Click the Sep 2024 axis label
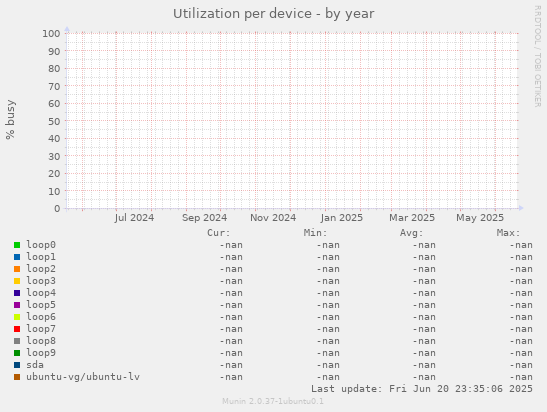Viewport: 547px width, 412px height. [204, 218]
